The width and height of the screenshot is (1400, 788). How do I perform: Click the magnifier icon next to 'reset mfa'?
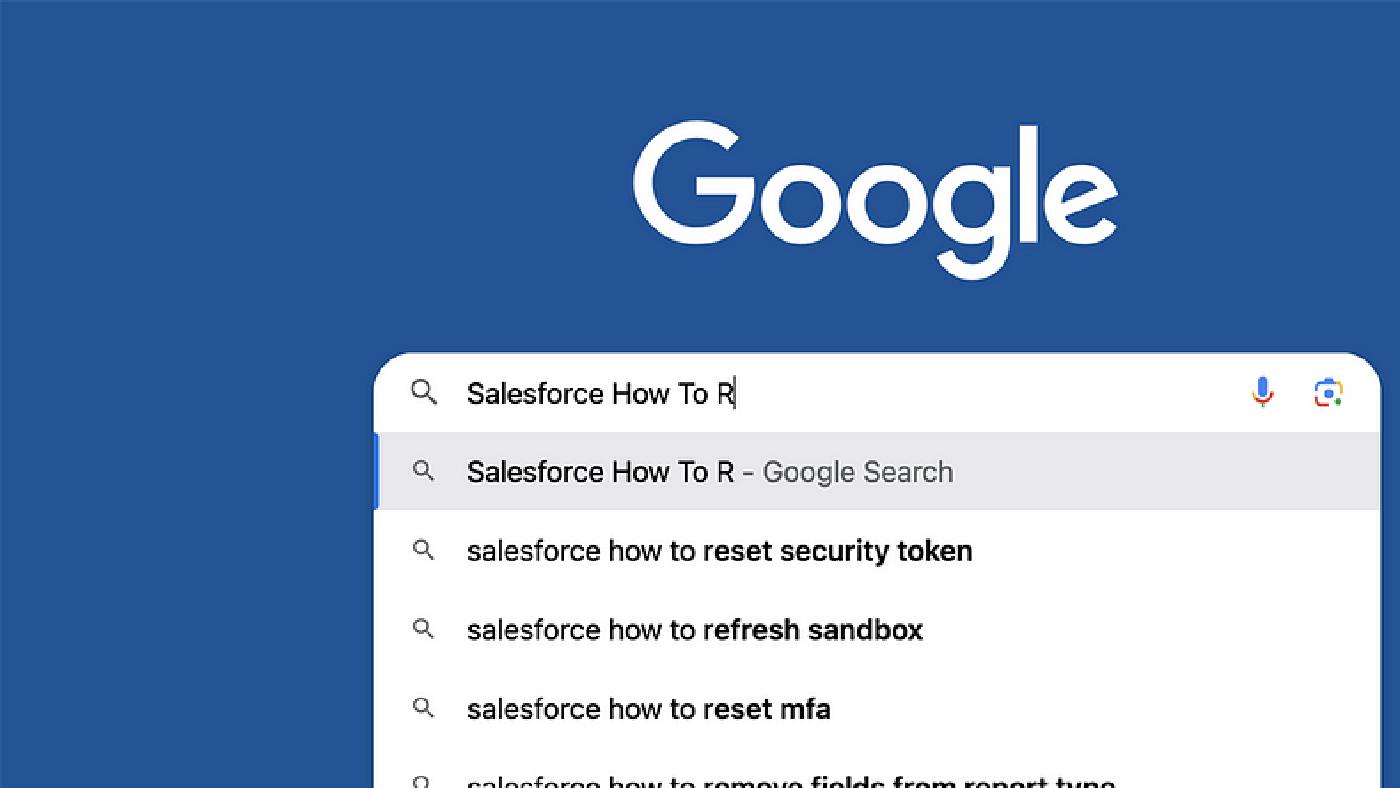click(x=424, y=708)
